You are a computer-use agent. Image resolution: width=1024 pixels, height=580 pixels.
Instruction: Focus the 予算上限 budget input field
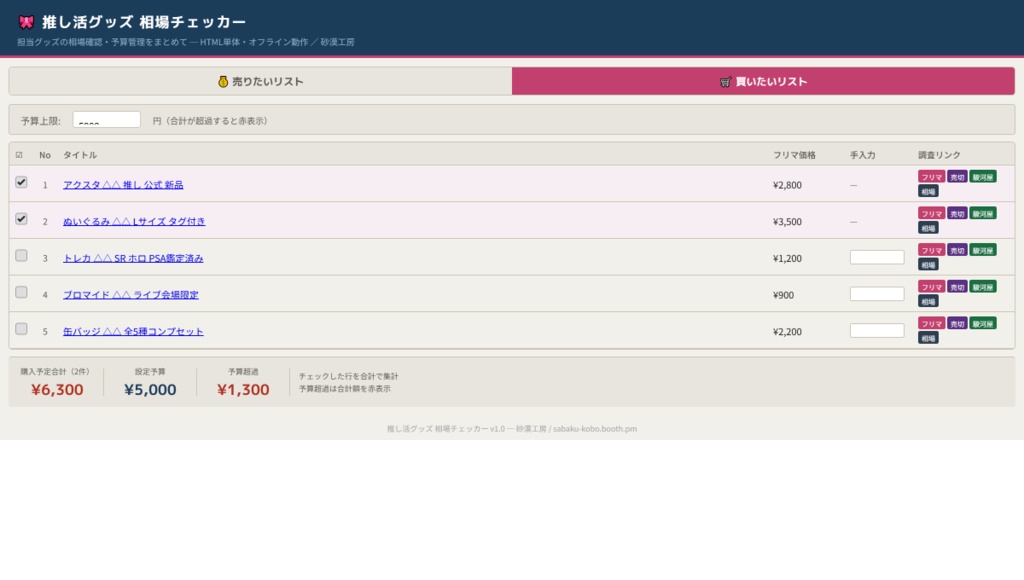(106, 120)
